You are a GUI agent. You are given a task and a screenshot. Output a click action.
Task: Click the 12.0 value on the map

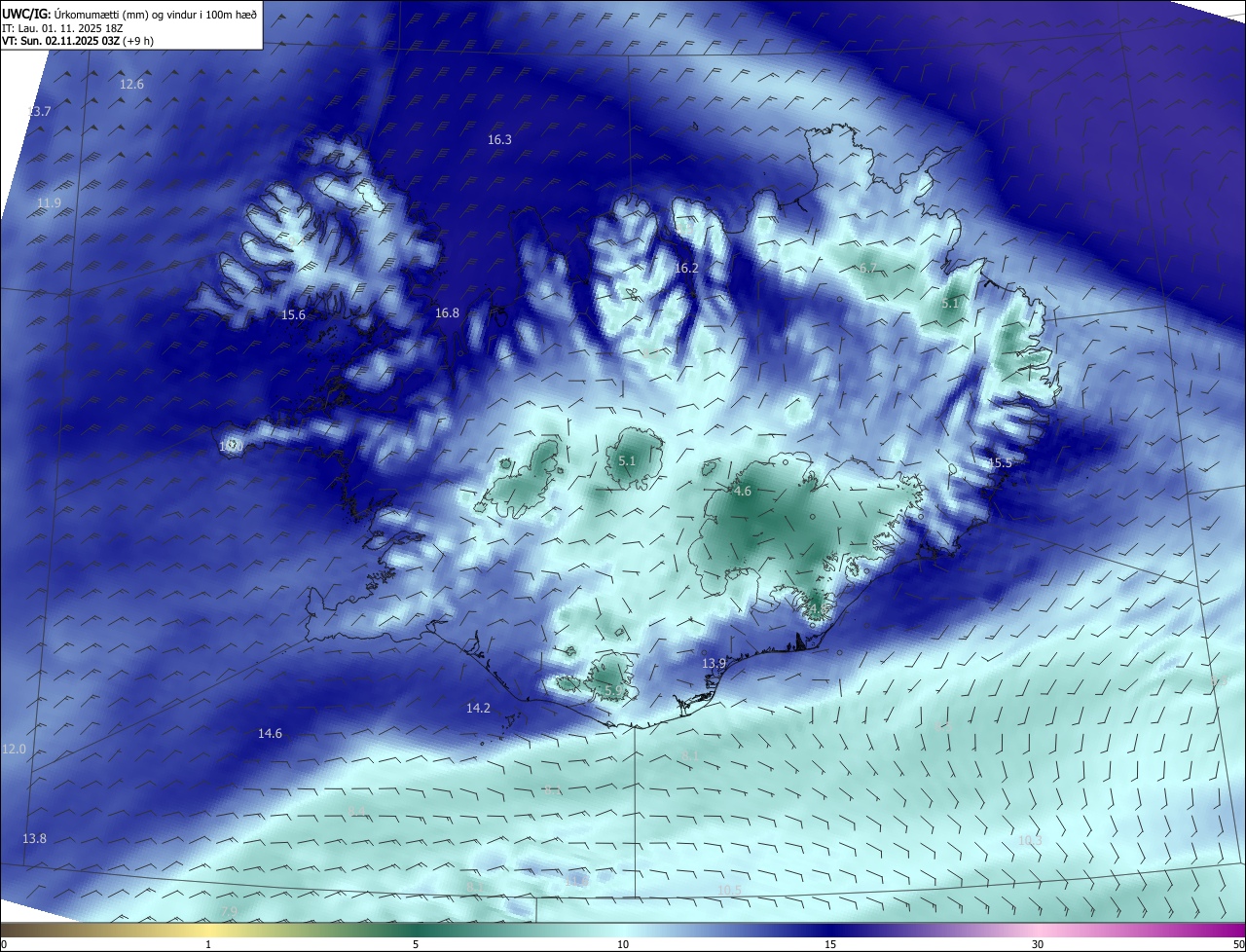pos(14,750)
